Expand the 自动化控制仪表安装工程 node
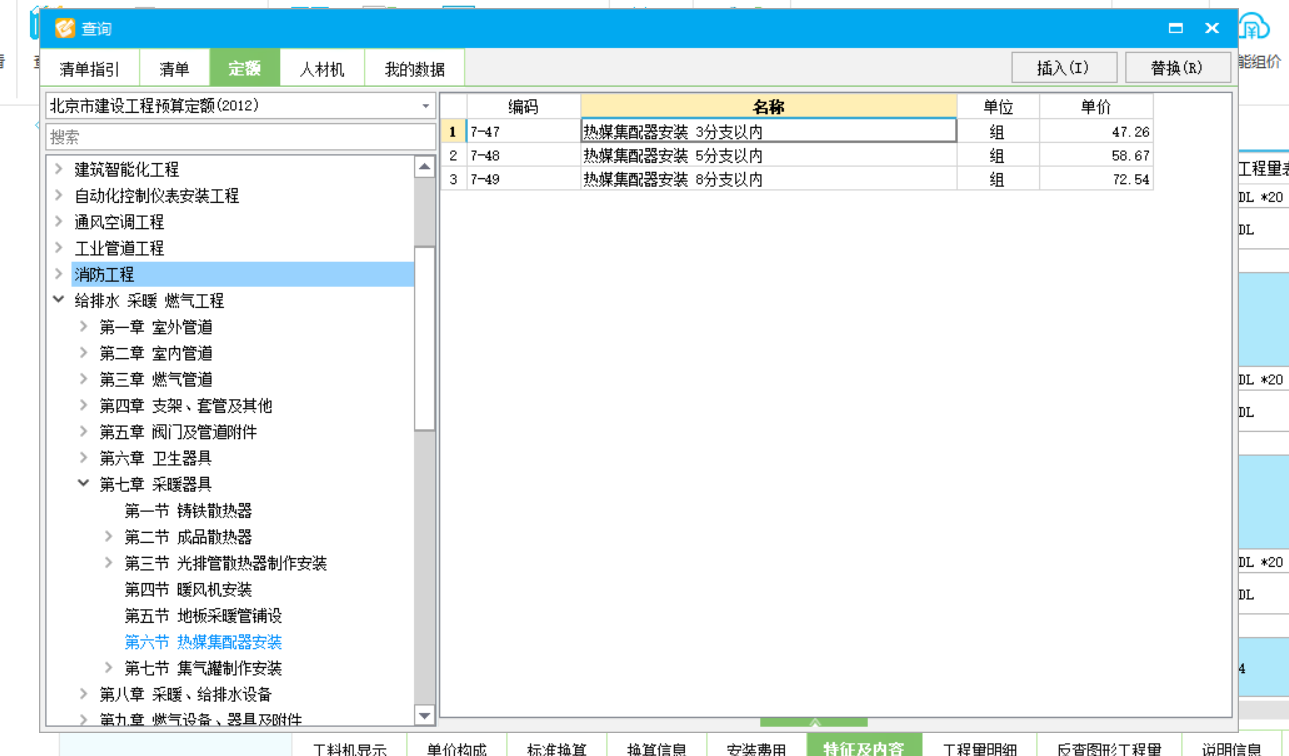The height and width of the screenshot is (756, 1289). click(x=59, y=195)
